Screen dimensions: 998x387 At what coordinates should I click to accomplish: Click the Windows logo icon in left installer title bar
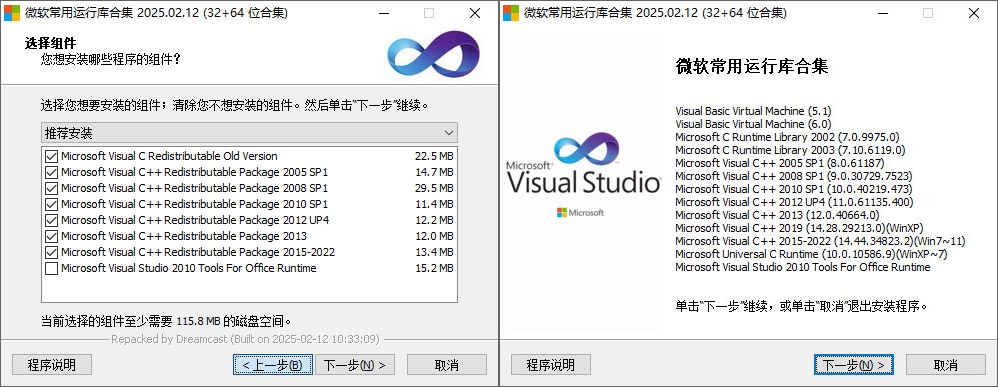click(12, 13)
